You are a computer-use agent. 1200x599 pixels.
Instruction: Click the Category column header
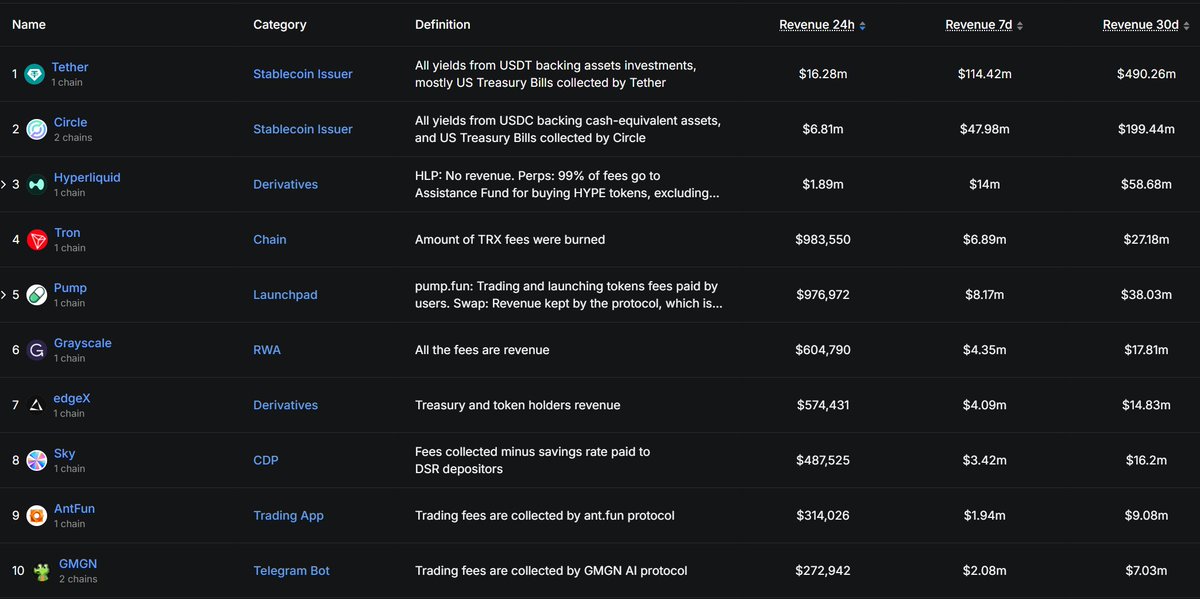pyautogui.click(x=280, y=25)
